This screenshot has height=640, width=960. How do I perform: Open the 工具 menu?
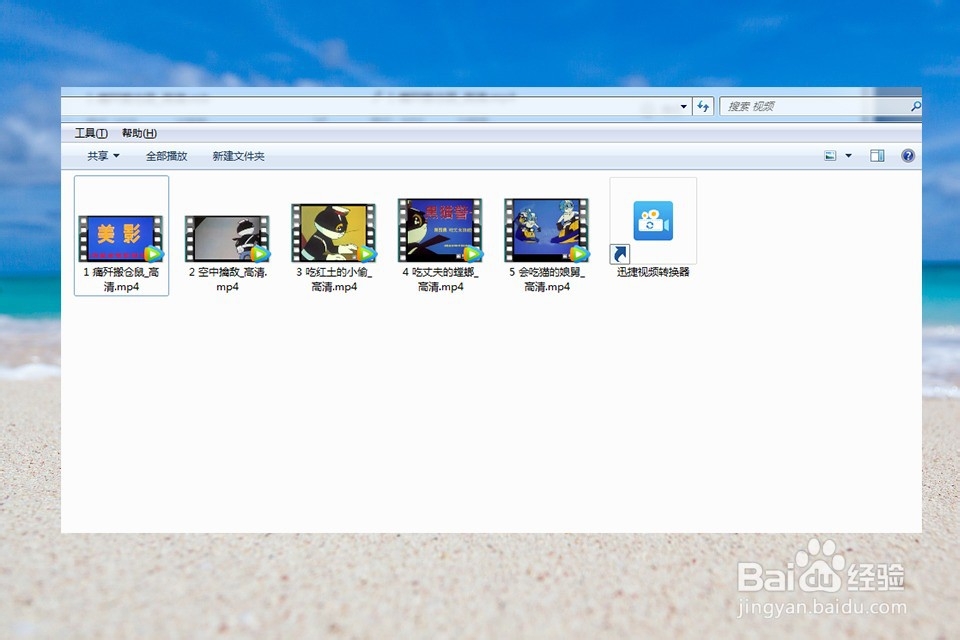[x=88, y=133]
